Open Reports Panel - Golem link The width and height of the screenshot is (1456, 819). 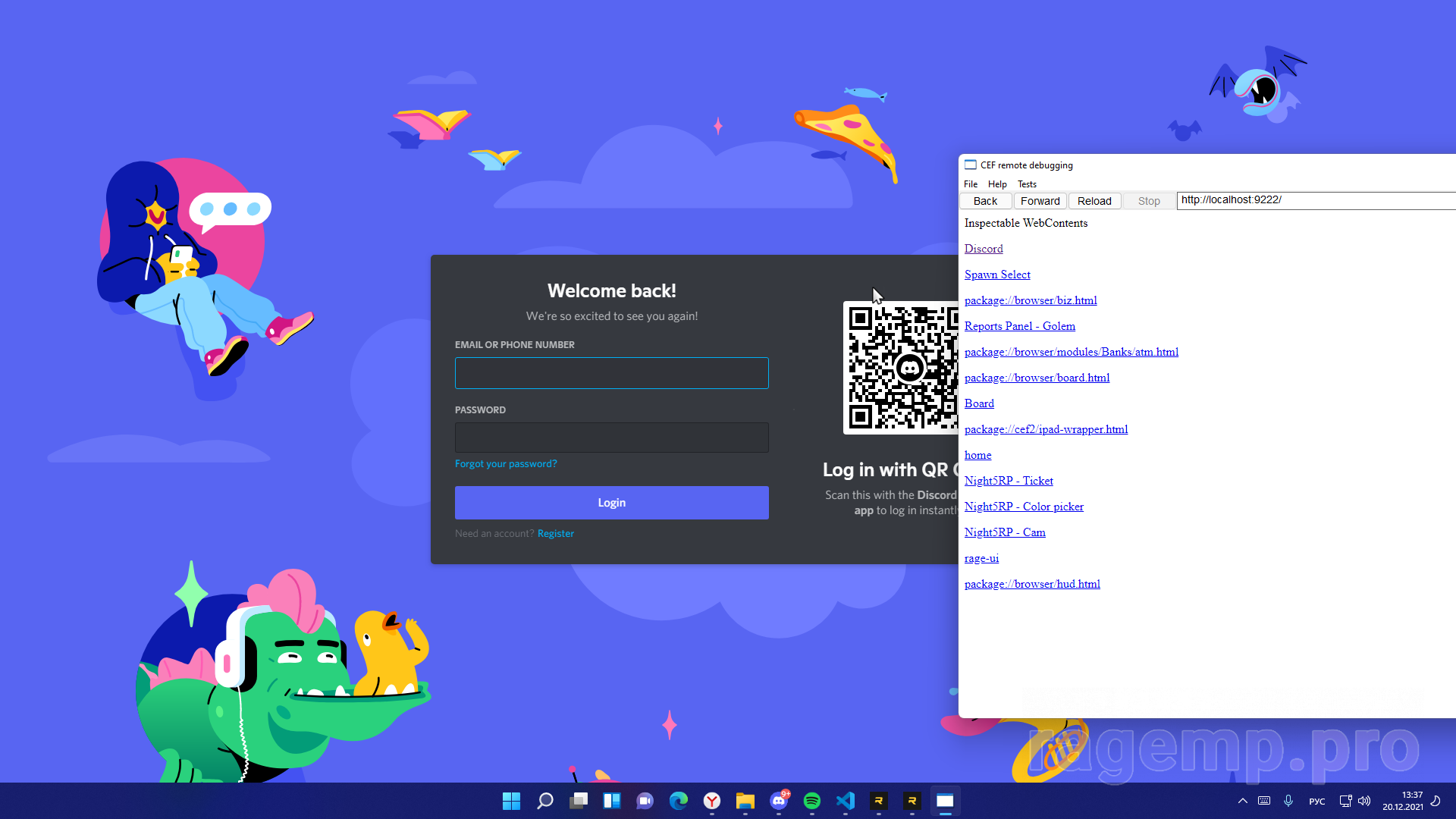click(x=1020, y=326)
